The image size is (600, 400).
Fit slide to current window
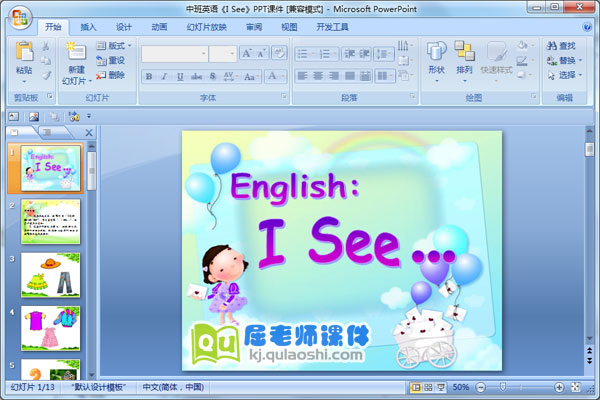click(x=576, y=387)
